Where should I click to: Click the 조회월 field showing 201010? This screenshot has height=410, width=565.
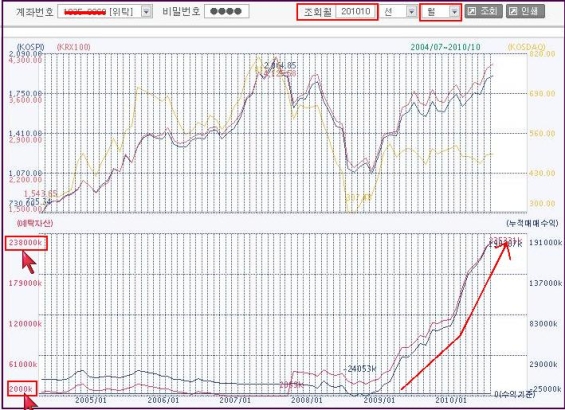[x=355, y=12]
